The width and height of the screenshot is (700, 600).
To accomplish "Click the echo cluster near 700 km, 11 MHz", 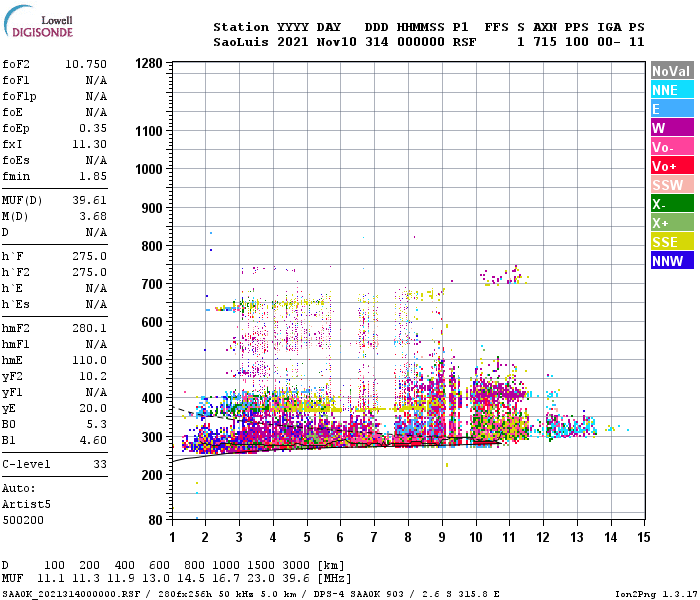I will click(x=504, y=275).
